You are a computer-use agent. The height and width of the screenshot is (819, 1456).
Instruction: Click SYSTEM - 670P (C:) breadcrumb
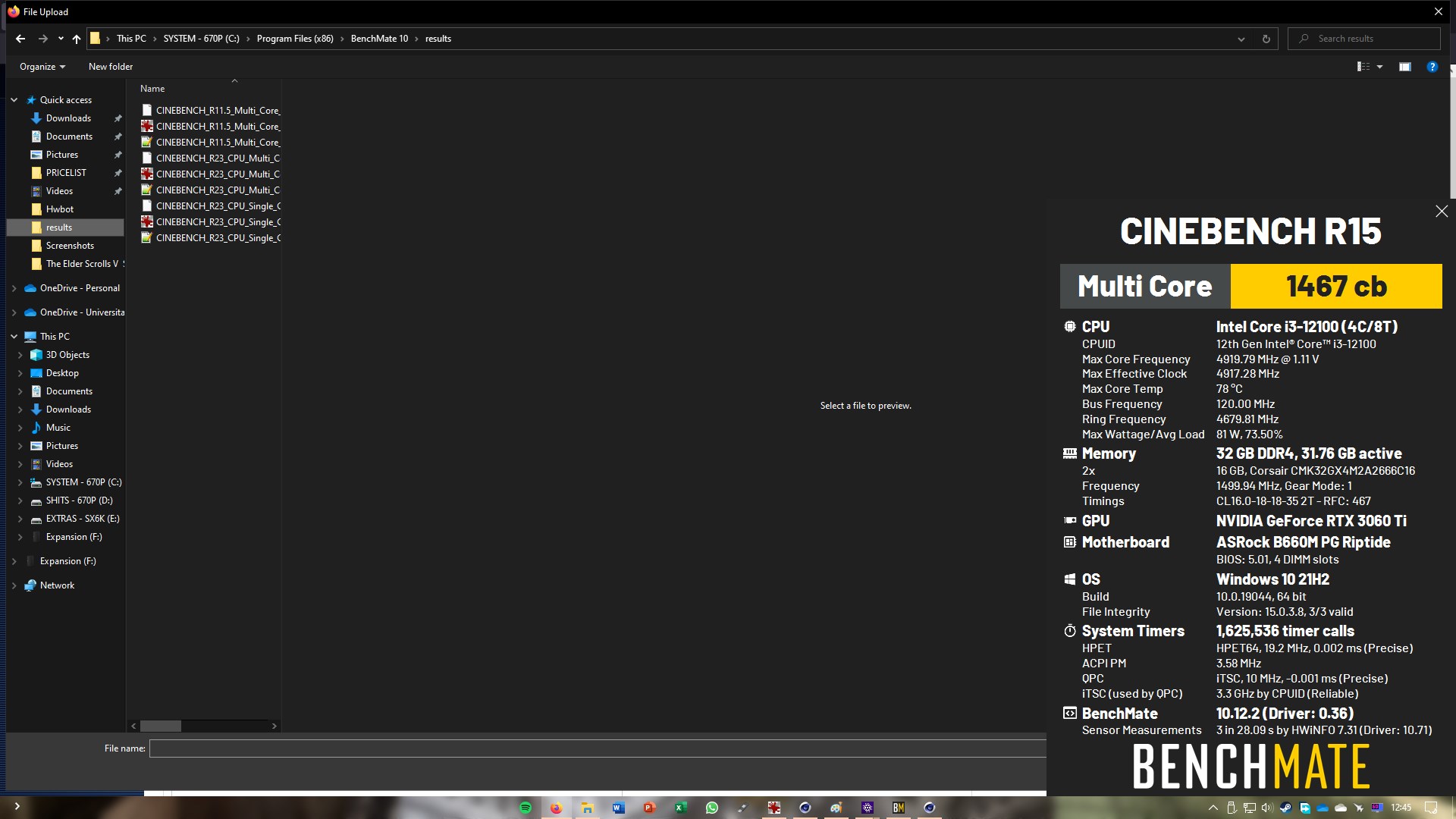point(201,39)
